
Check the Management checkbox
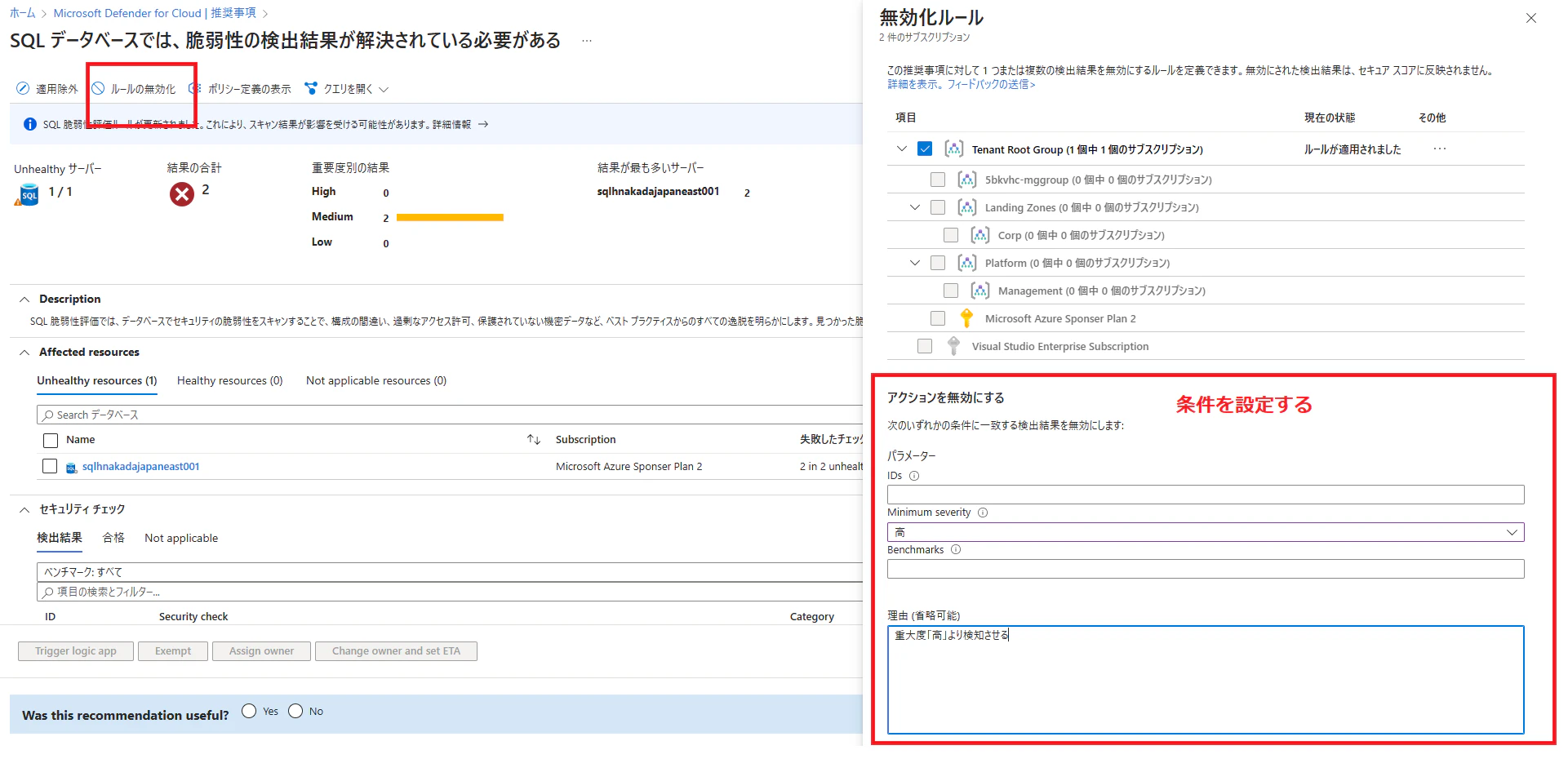[951, 291]
